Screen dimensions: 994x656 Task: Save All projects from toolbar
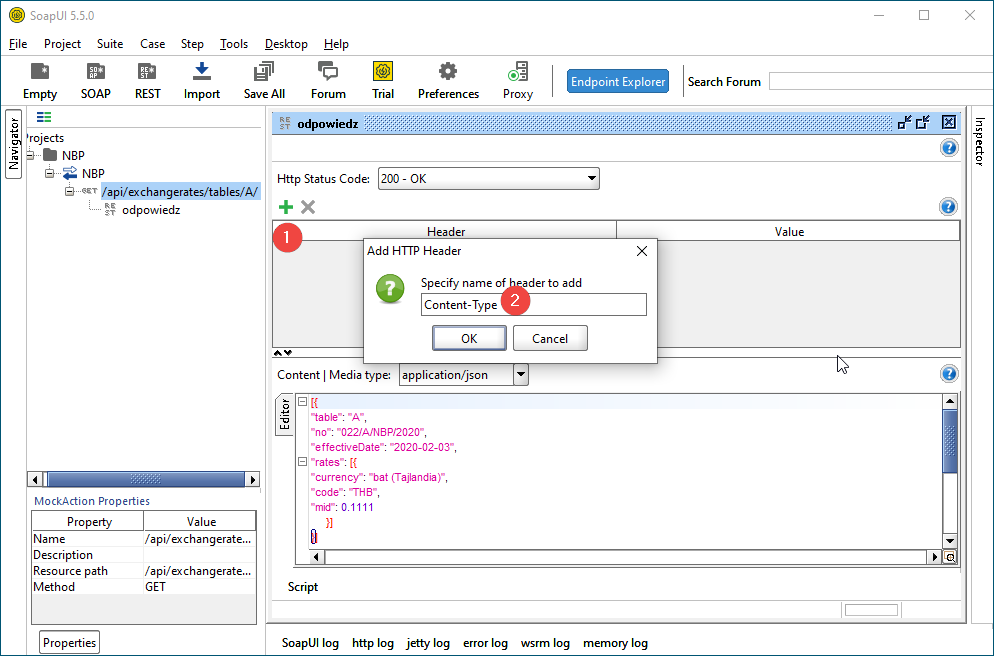coord(264,81)
